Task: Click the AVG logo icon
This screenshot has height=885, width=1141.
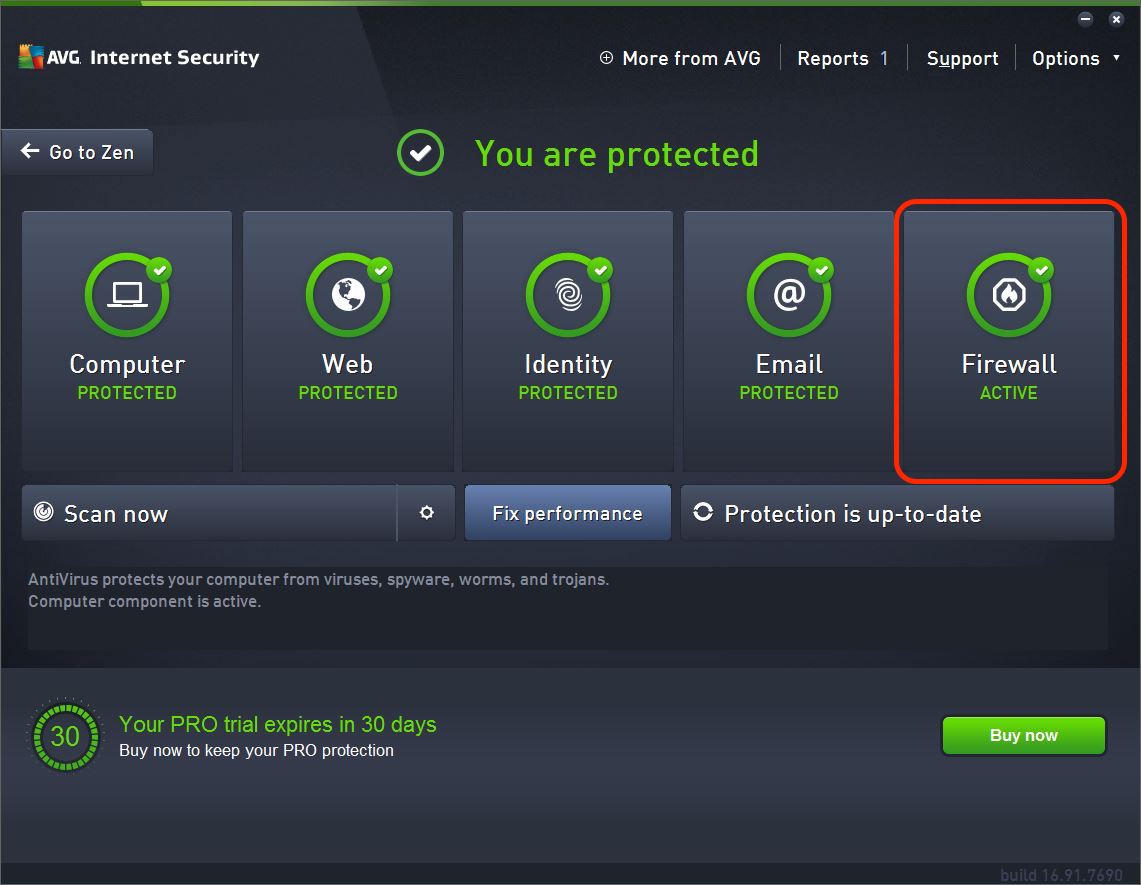Action: click(31, 57)
